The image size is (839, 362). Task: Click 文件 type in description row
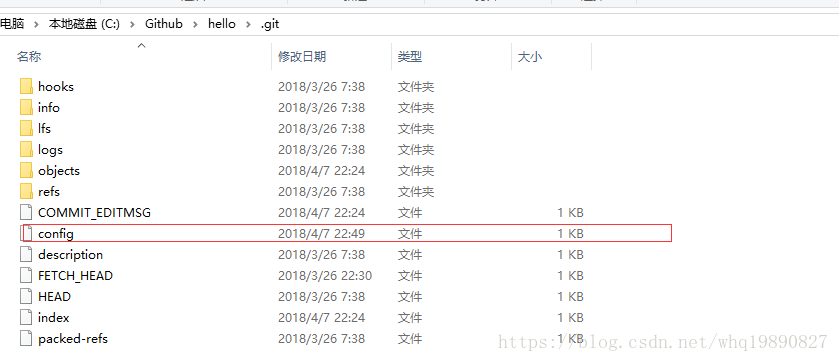410,255
